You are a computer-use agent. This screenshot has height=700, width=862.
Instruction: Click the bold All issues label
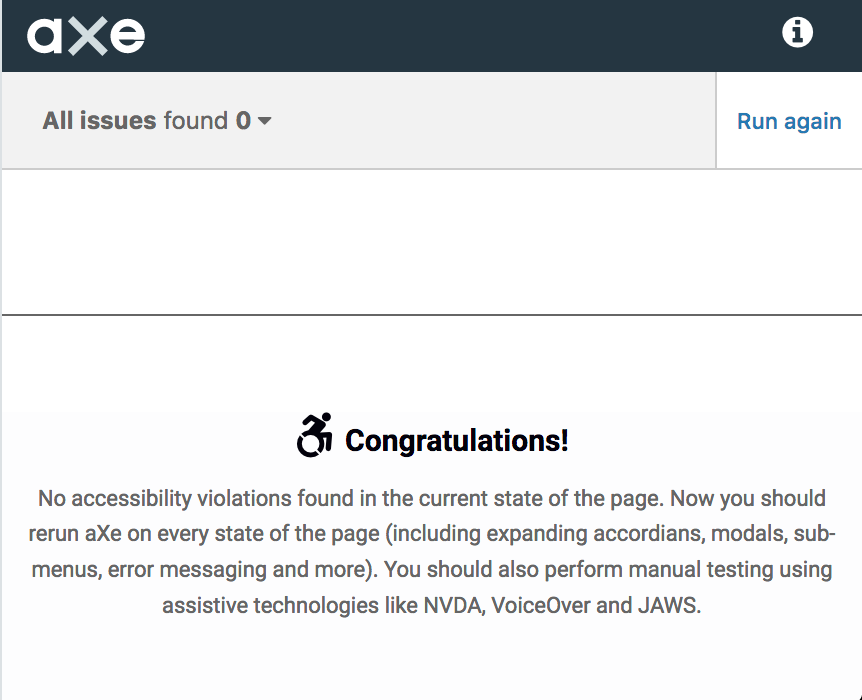click(x=100, y=120)
